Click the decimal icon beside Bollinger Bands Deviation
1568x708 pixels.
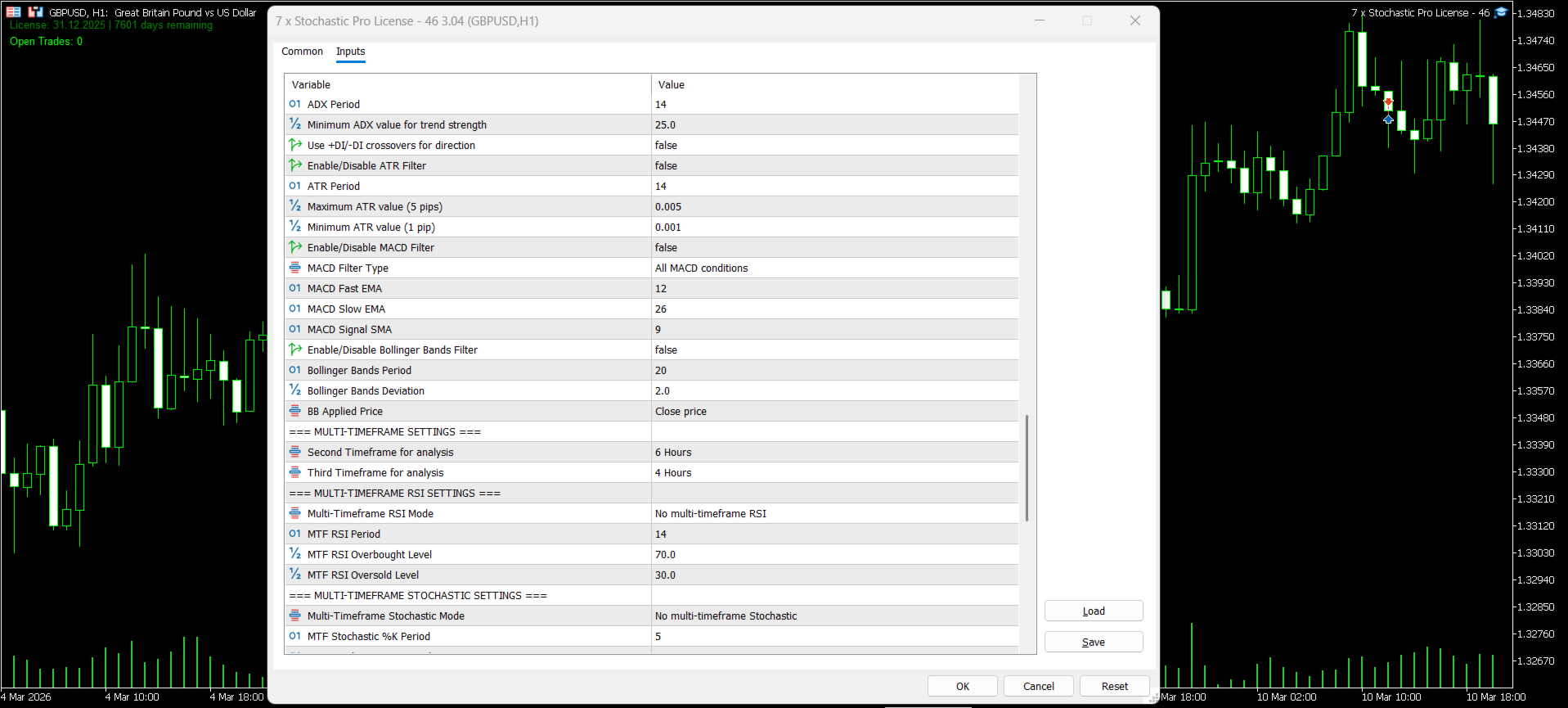294,390
